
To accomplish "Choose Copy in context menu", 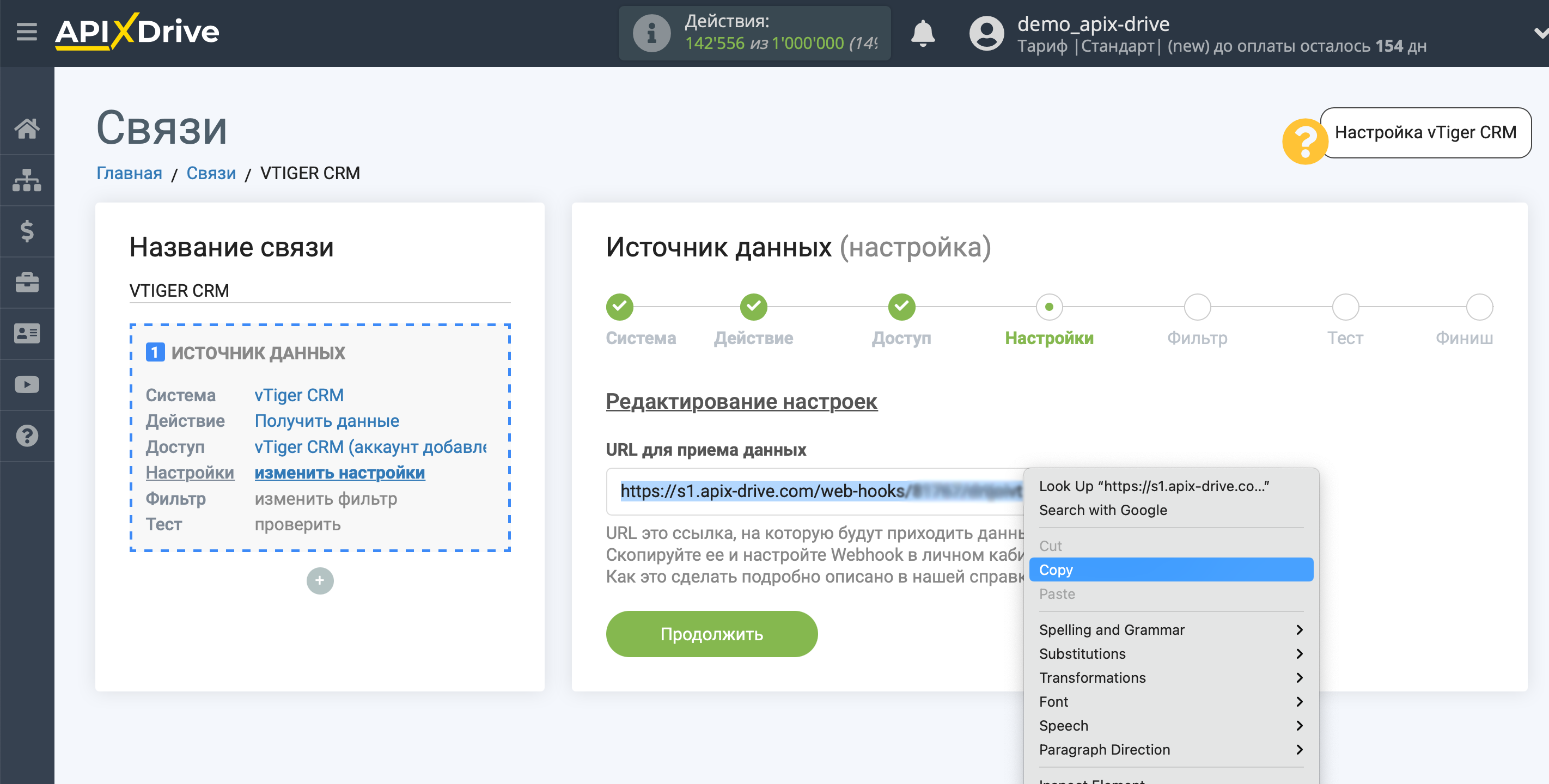I will (x=1171, y=569).
